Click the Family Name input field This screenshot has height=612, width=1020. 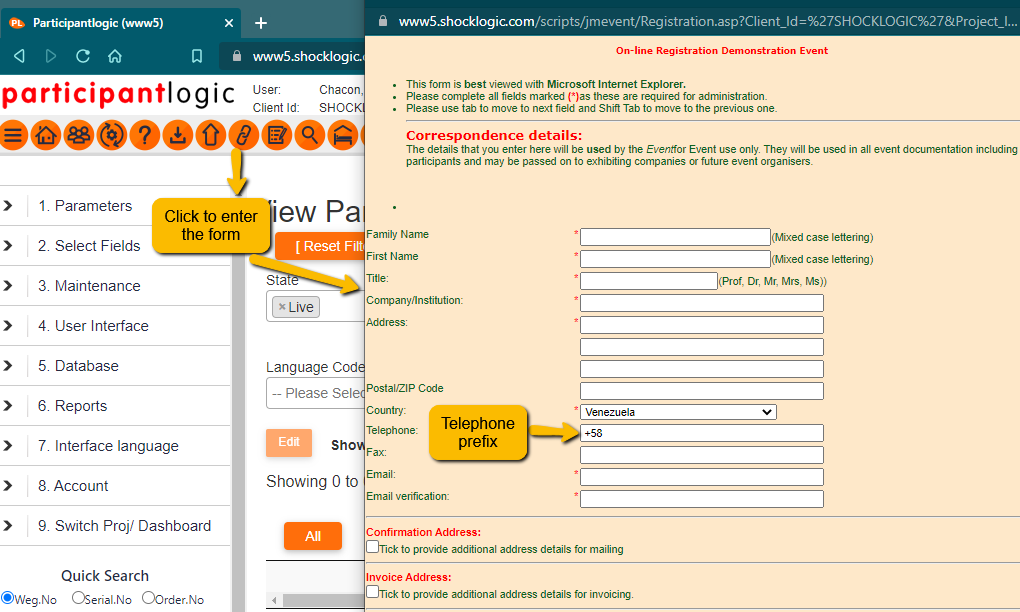[x=675, y=237]
